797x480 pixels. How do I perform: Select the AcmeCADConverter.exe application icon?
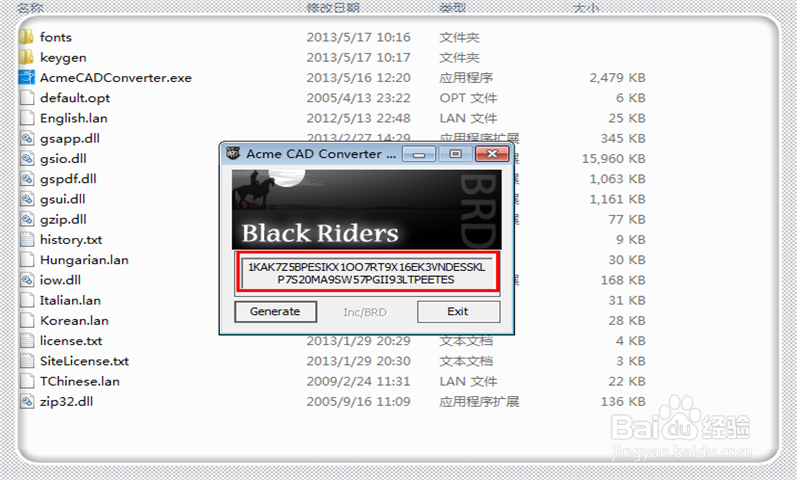(x=26, y=77)
